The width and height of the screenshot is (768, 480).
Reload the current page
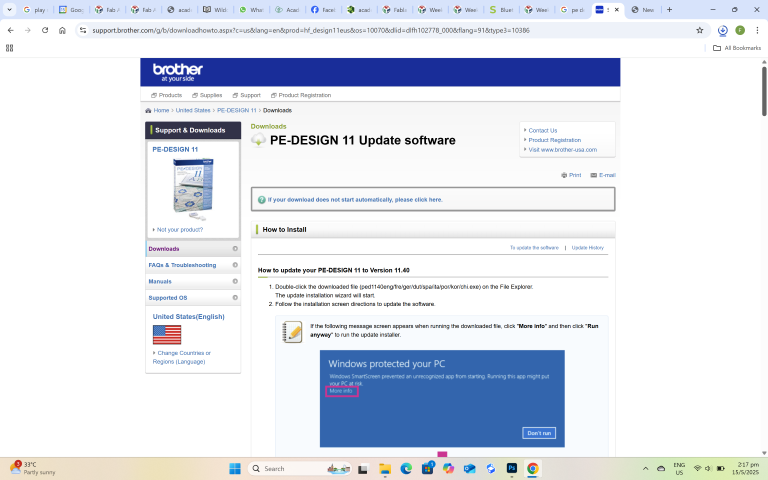(x=45, y=30)
